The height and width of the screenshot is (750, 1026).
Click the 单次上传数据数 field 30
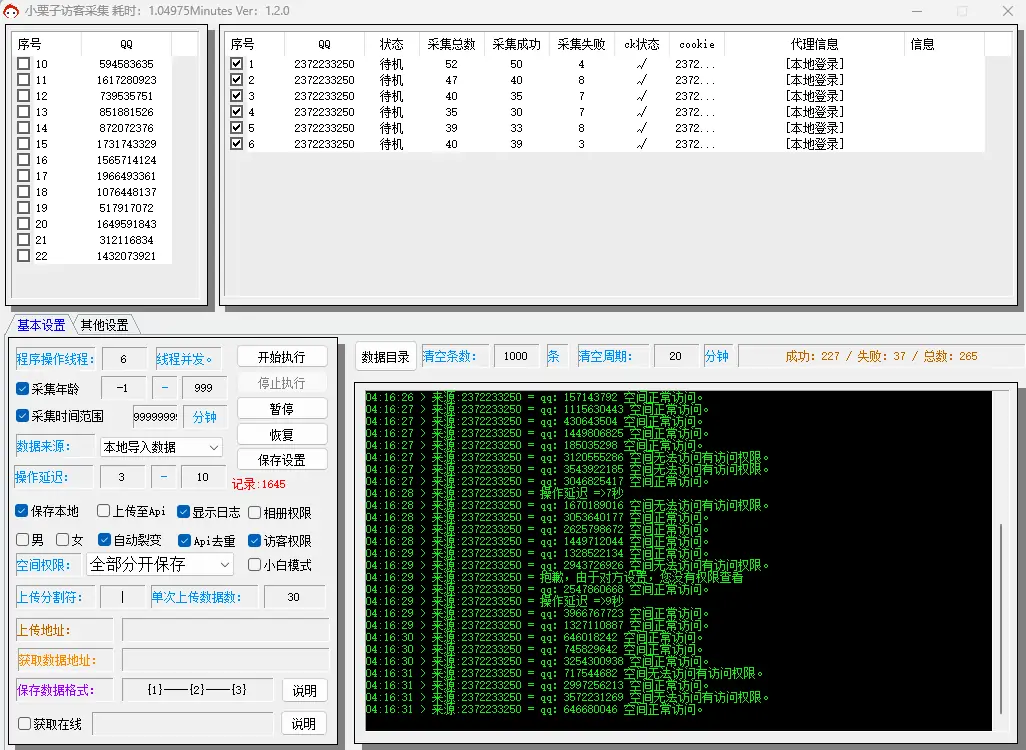(294, 597)
